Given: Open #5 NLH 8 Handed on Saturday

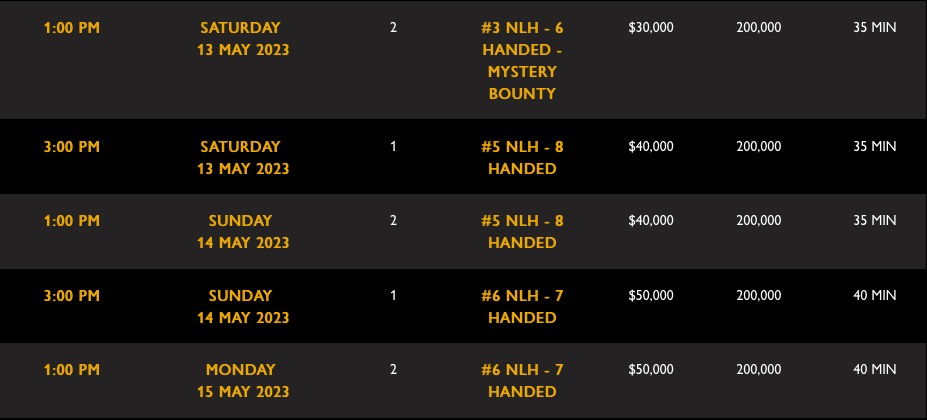Looking at the screenshot, I should tap(522, 157).
